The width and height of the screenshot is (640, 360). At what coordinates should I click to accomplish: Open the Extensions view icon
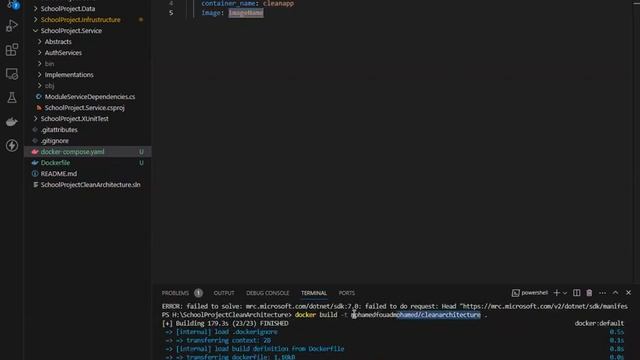11,50
